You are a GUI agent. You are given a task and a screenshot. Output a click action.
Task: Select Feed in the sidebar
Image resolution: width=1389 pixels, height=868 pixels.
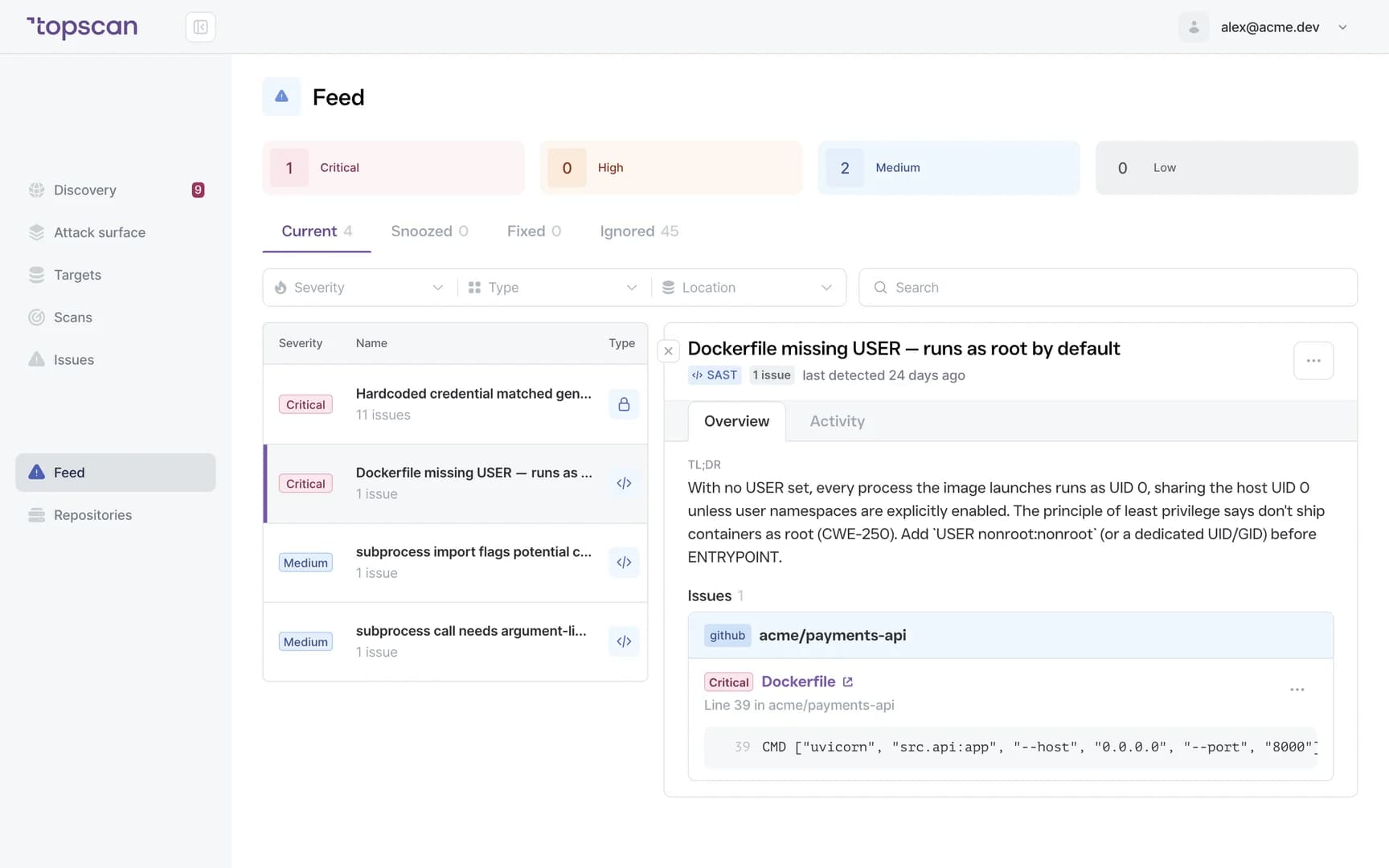click(116, 473)
